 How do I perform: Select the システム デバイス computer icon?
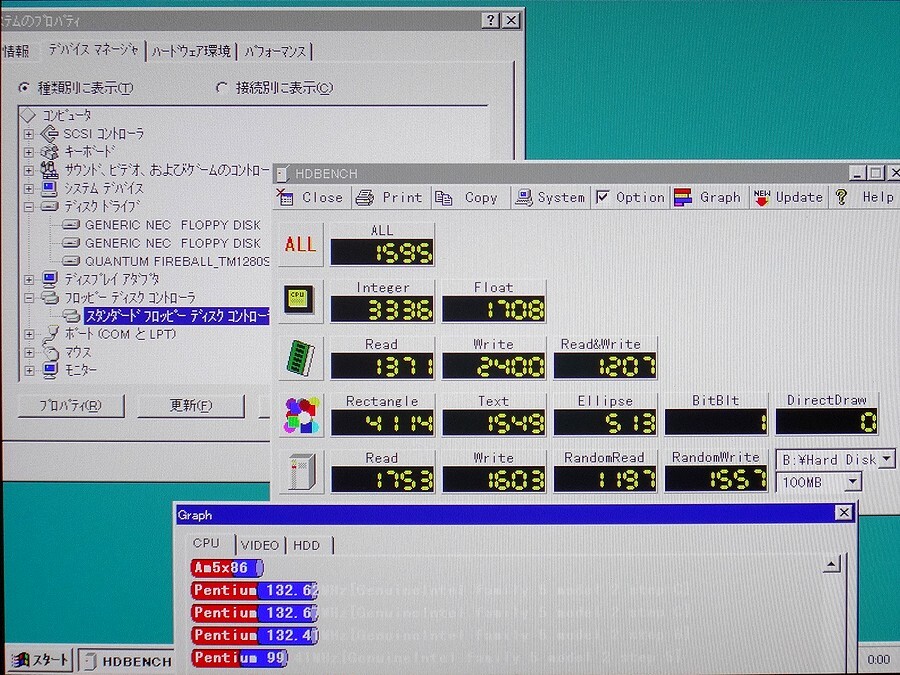point(49,188)
